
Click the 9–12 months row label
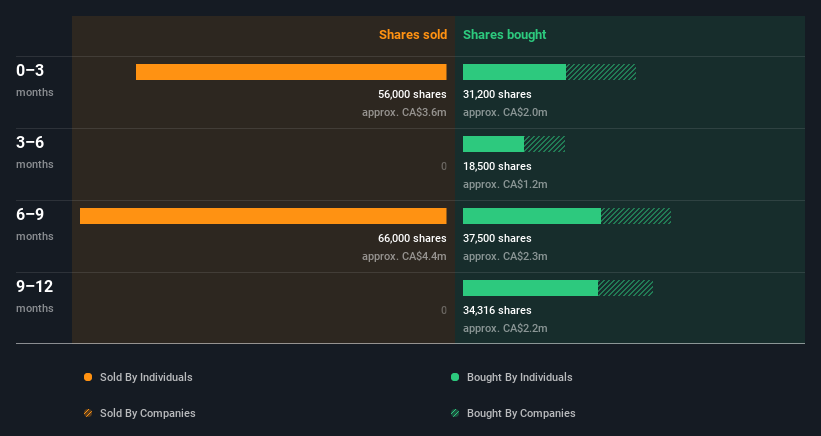[35, 296]
